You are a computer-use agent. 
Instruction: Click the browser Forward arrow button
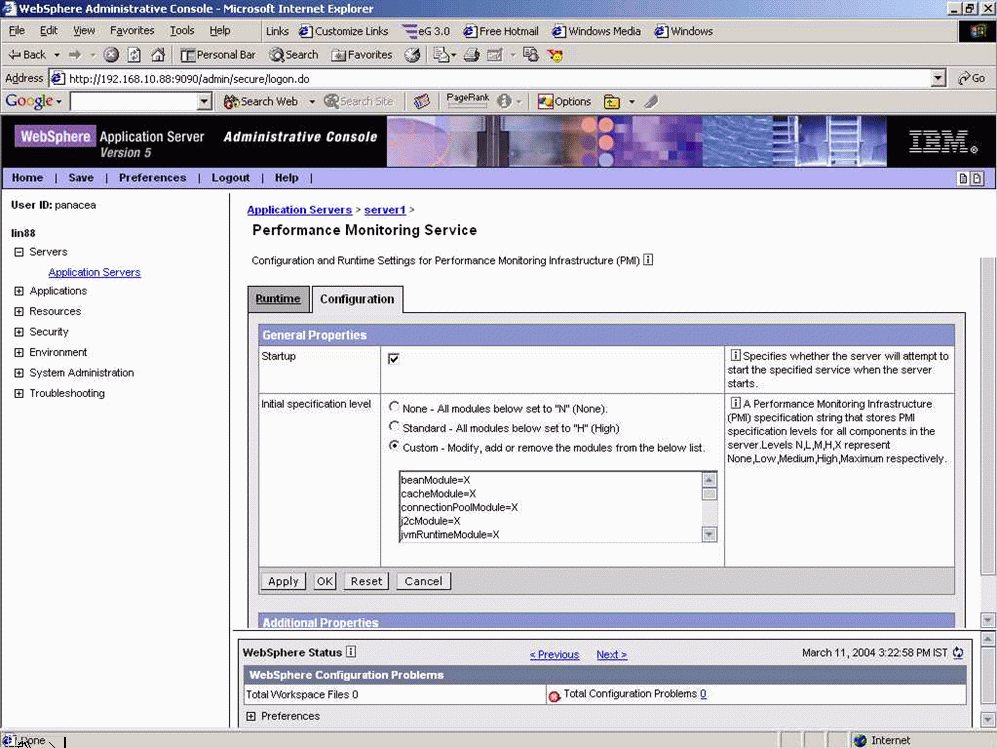[75, 55]
